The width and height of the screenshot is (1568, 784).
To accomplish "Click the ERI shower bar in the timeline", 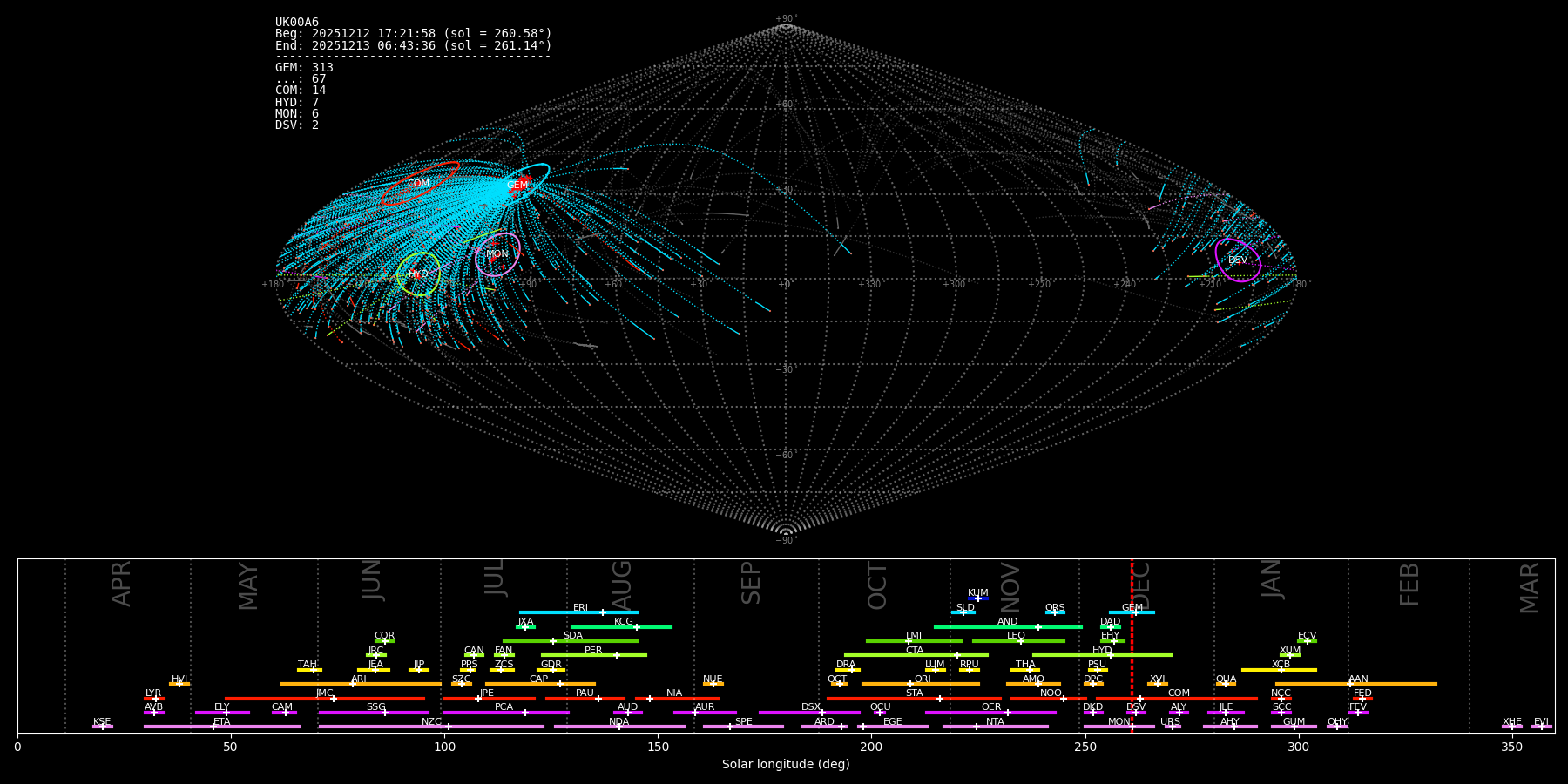I will (x=578, y=612).
